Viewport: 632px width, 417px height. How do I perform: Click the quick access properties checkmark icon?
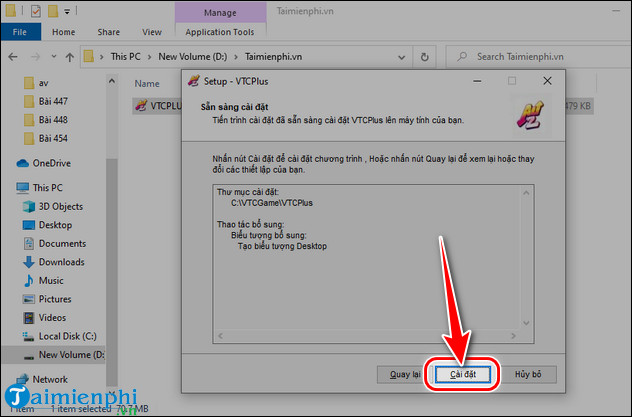pyautogui.click(x=35, y=11)
